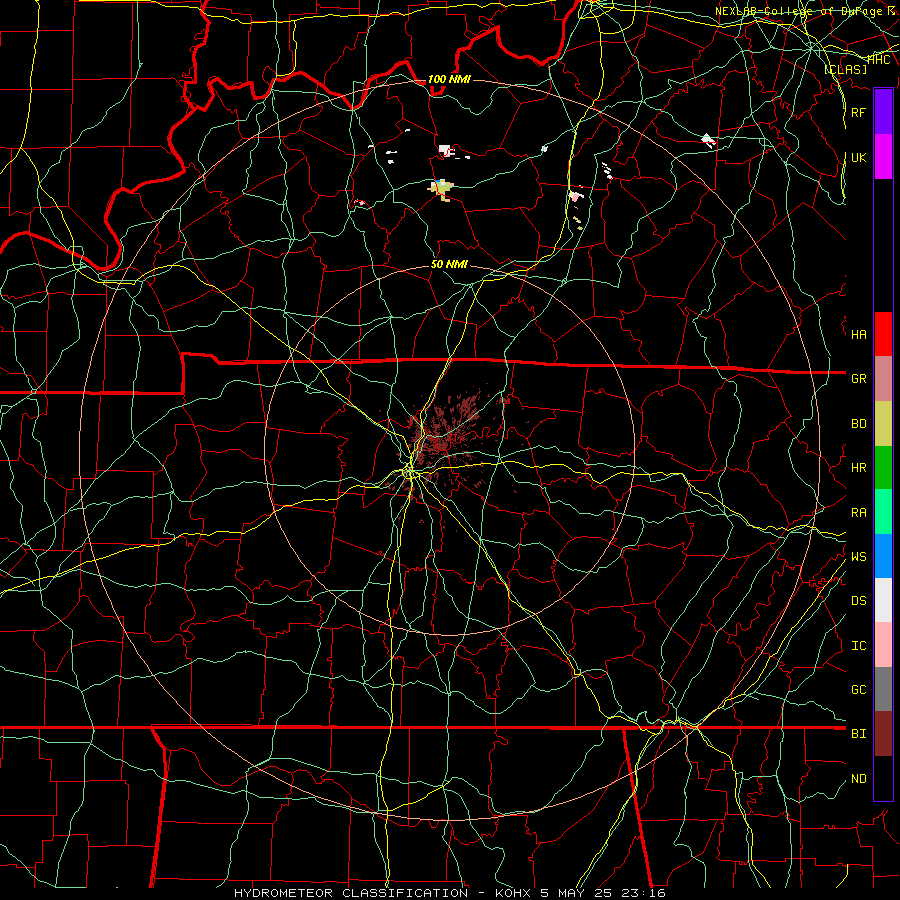The height and width of the screenshot is (900, 900).
Task: Click the [CLAS] product label
Action: click(x=845, y=69)
